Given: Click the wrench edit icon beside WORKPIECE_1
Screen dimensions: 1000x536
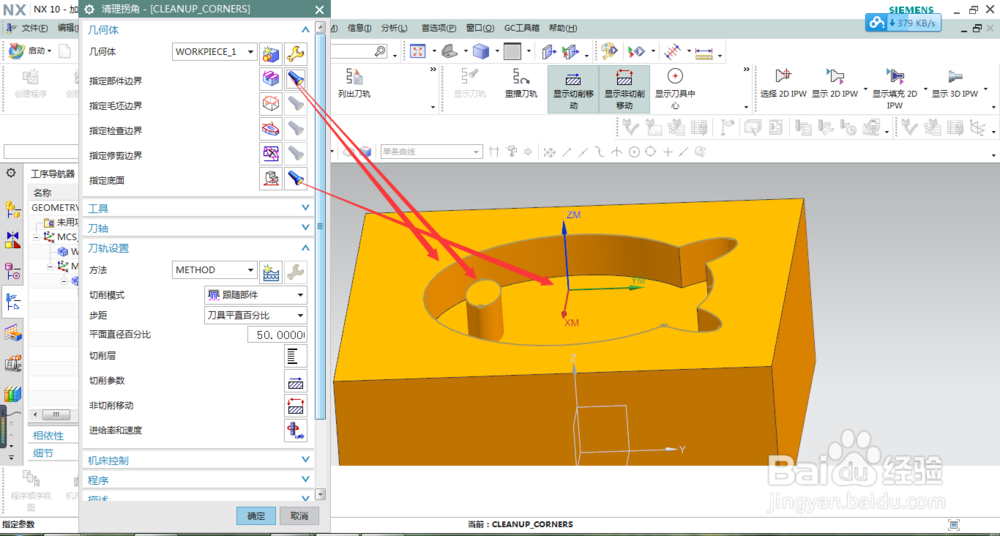Looking at the screenshot, I should click(296, 52).
